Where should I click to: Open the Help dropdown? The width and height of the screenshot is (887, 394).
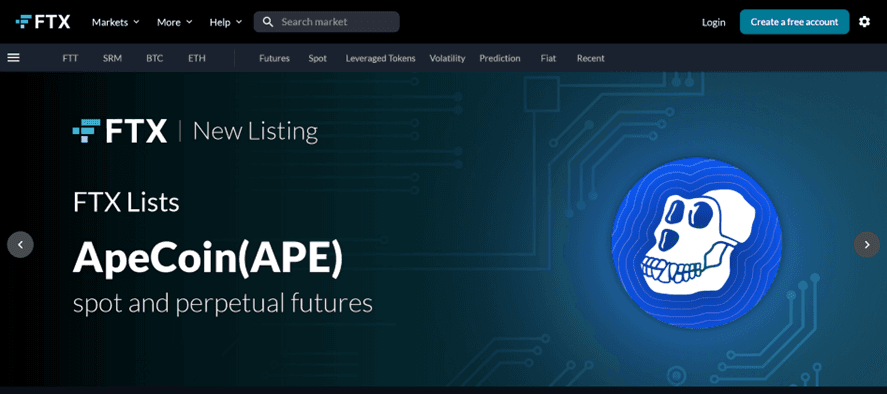226,22
